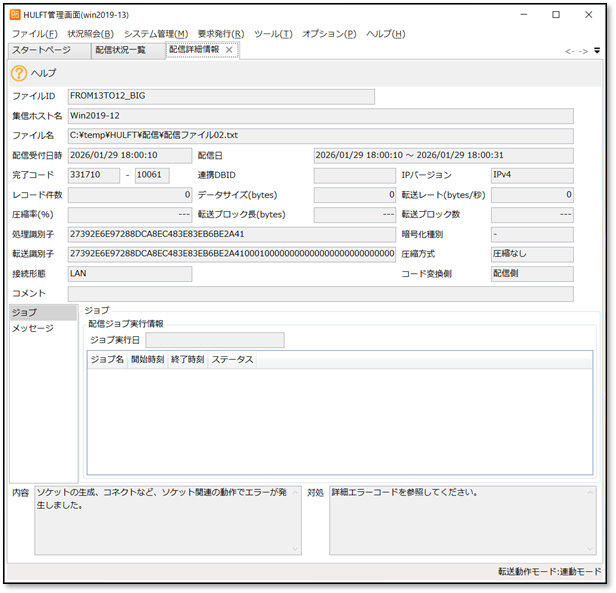This screenshot has width=616, height=593.
Task: Open the ファイル(F) menu
Action: coord(34,34)
